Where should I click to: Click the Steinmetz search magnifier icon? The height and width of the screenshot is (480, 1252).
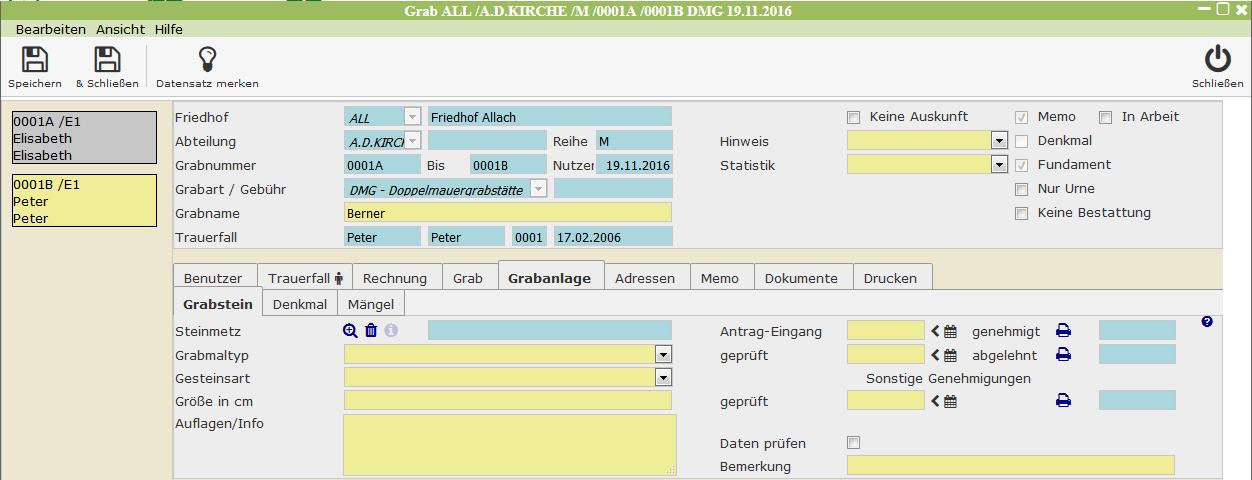point(350,331)
